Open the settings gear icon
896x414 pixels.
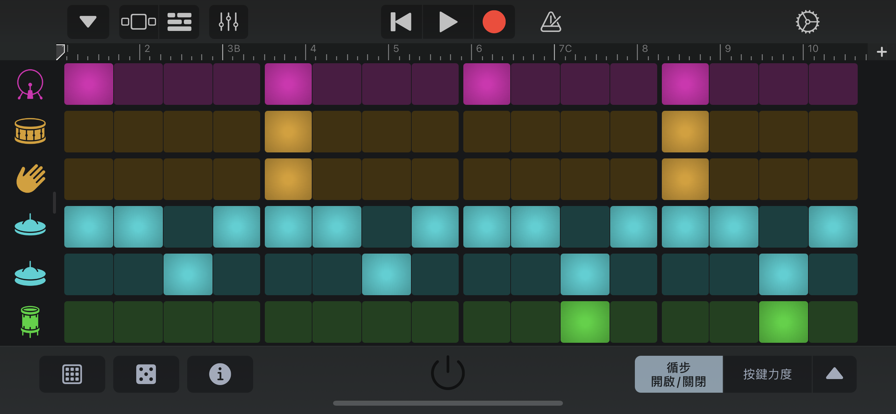point(807,22)
